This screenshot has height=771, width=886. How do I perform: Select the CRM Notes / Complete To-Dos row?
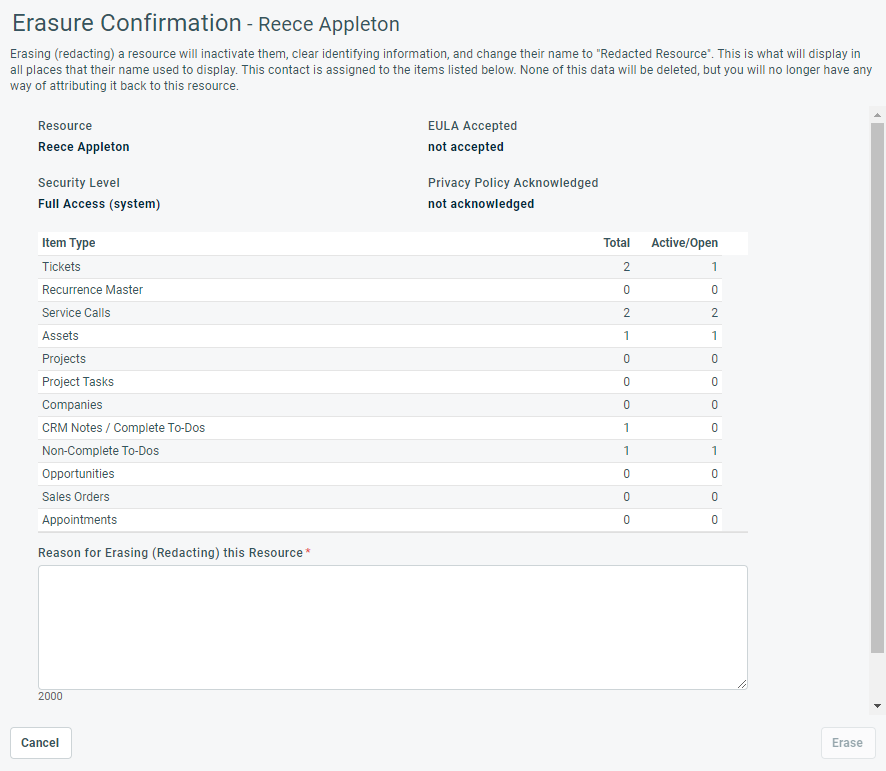click(380, 428)
